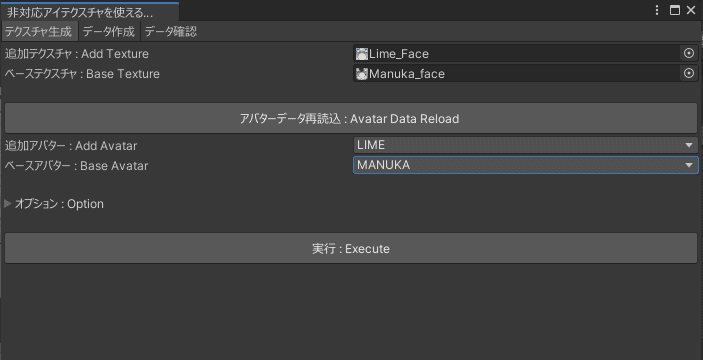Click the dropdown arrow beside MANUKA
703x360 pixels.
689,165
